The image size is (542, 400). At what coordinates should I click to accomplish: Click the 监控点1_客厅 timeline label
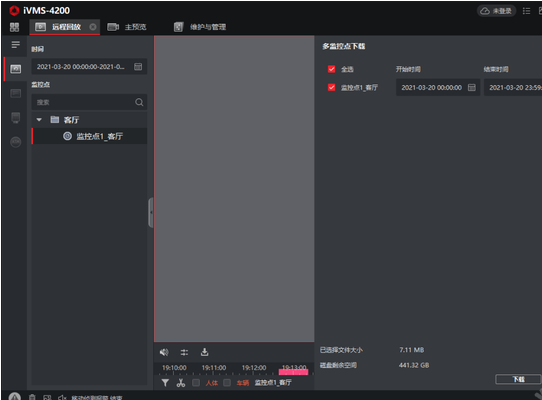pos(273,382)
